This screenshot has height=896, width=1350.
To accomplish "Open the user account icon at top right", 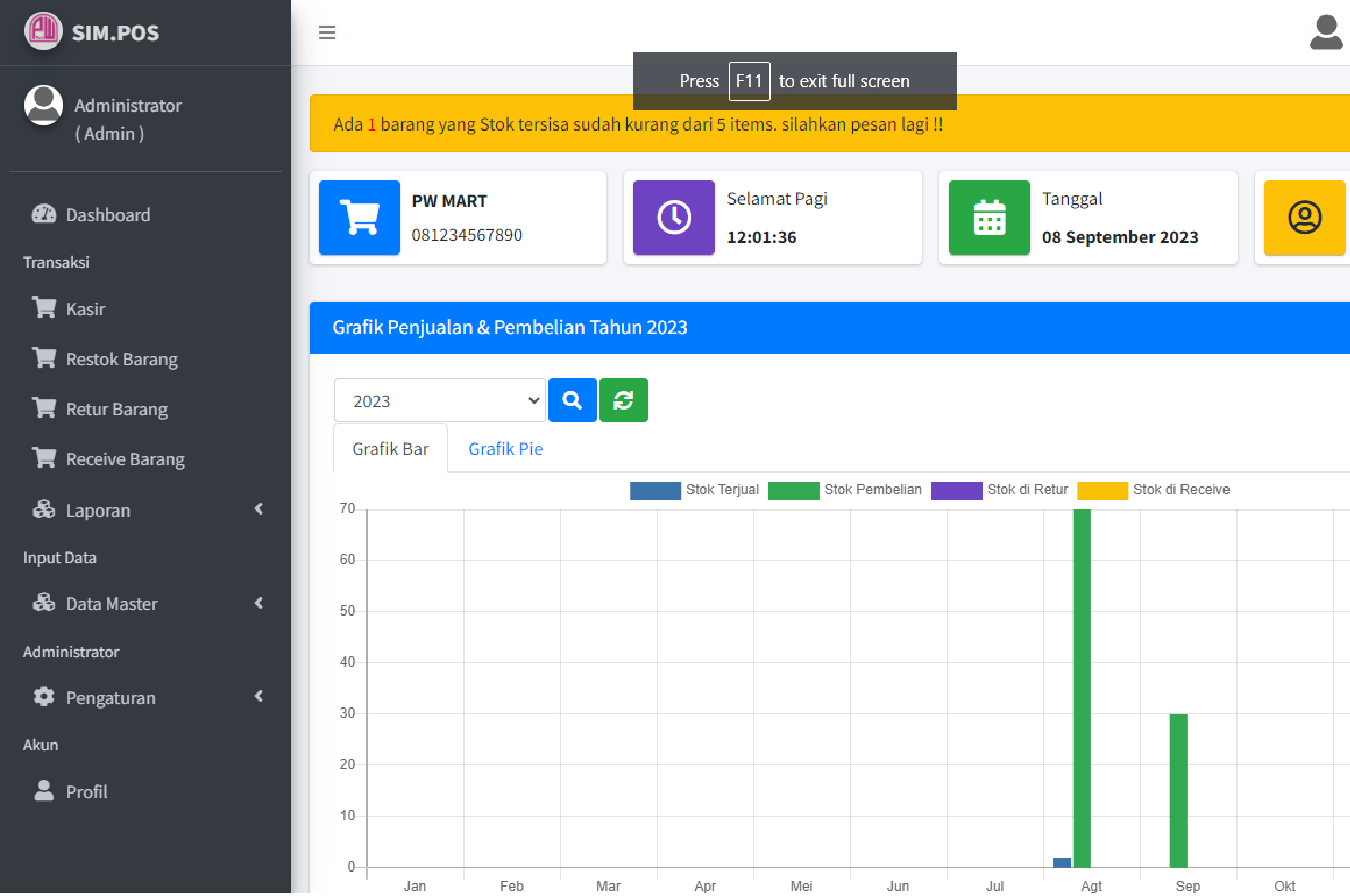I will tap(1325, 32).
